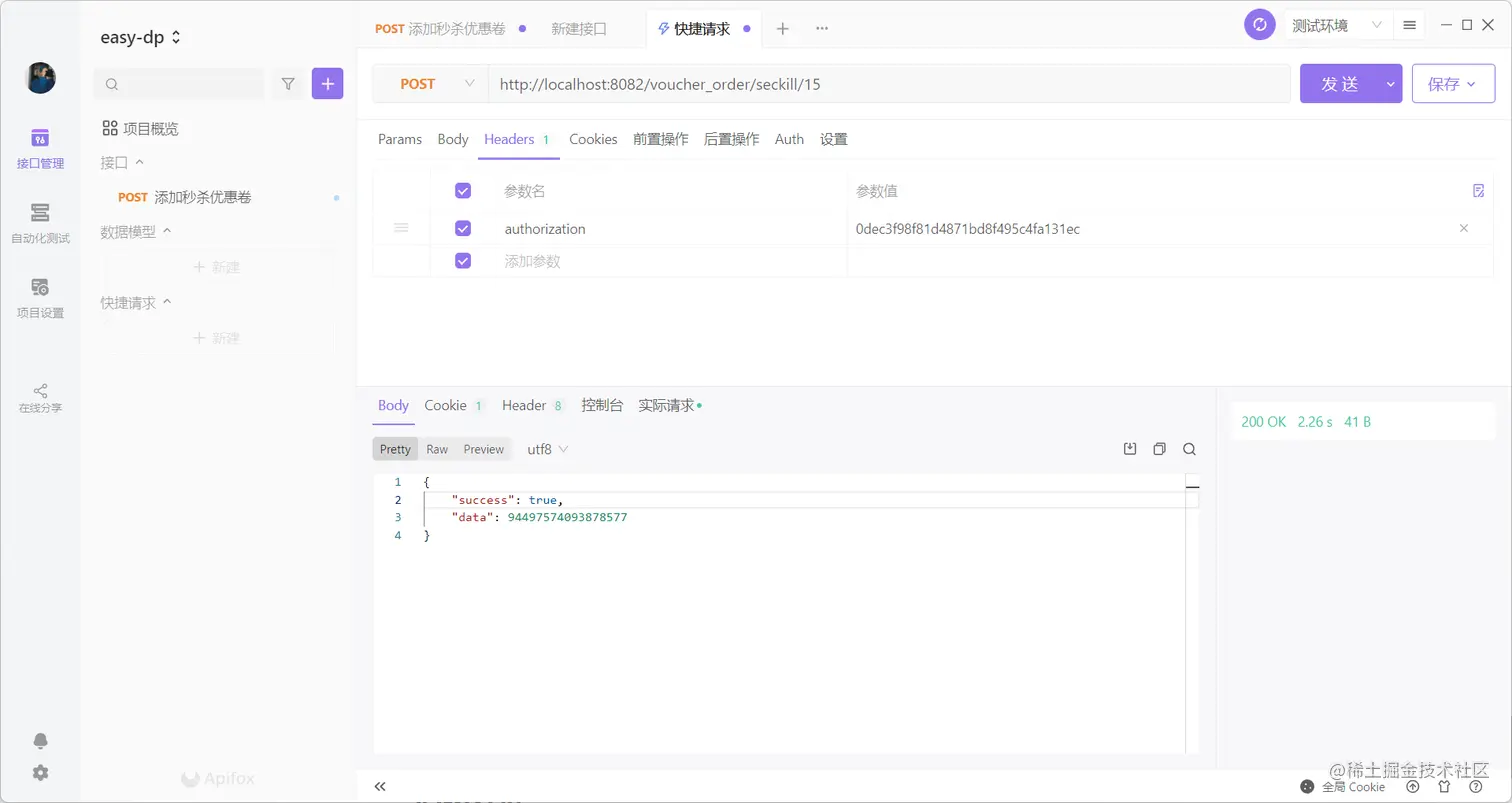Click the shirt theme icon in status bar
The height and width of the screenshot is (803, 1512).
point(1444,787)
